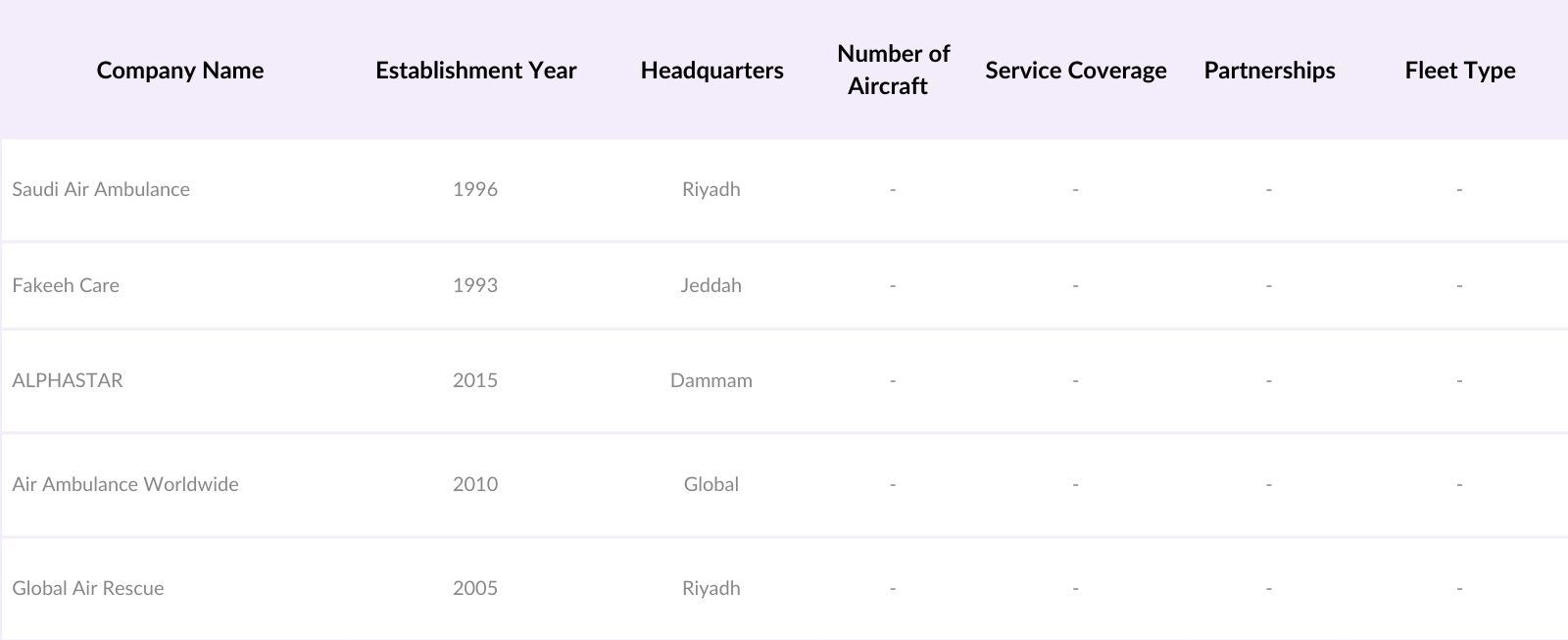Select the Service Coverage column header

[1075, 71]
